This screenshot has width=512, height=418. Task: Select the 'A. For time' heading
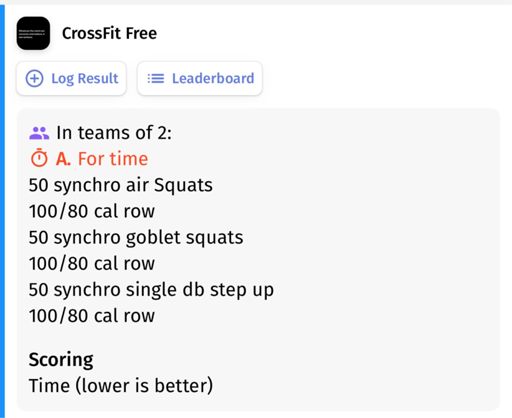tap(102, 158)
